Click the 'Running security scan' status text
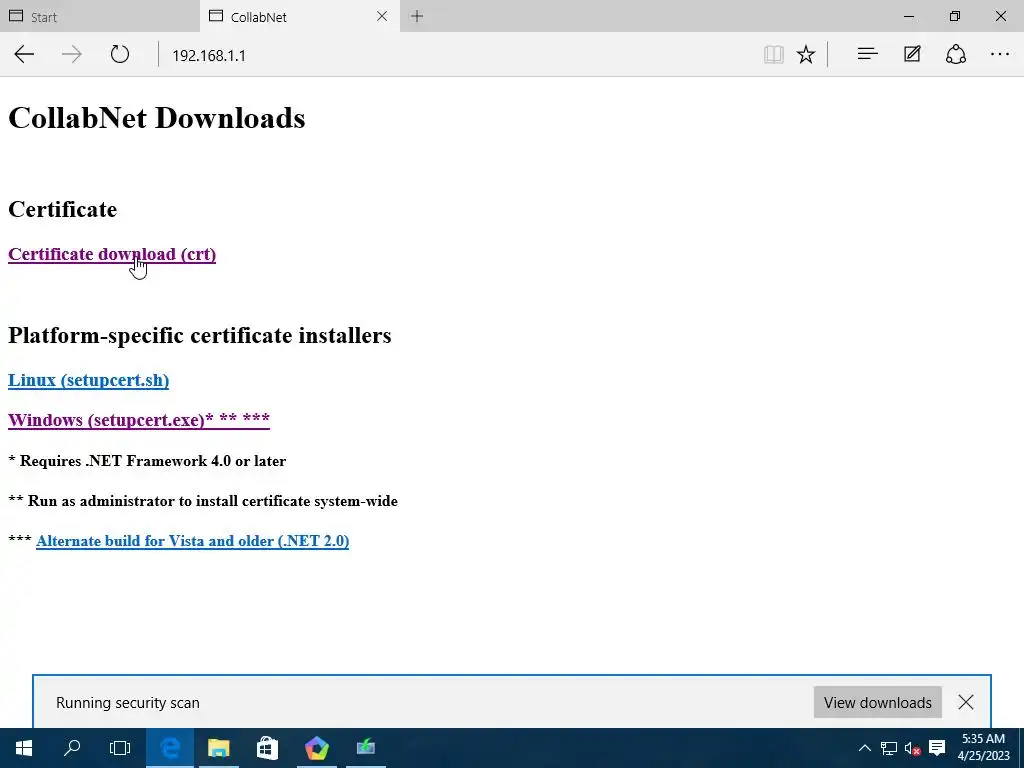 (127, 703)
